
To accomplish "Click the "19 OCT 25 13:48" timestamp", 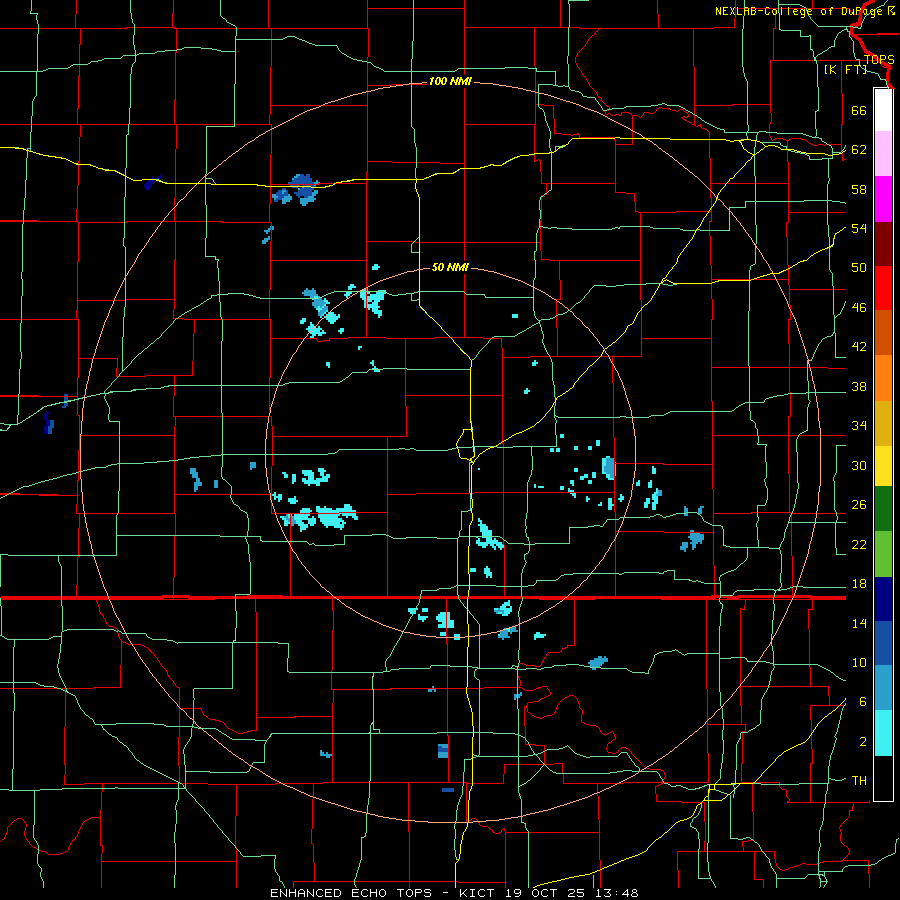I will (572, 893).
